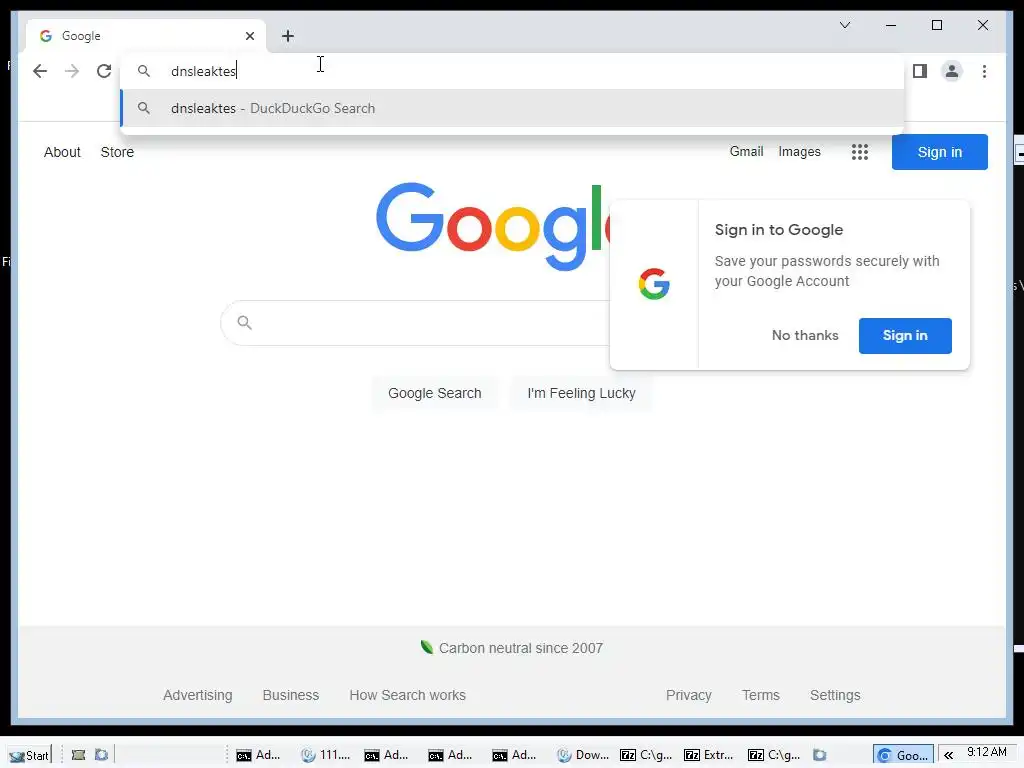Expand the tab search chevron
Screen dimensions: 1024x768
click(x=844, y=25)
